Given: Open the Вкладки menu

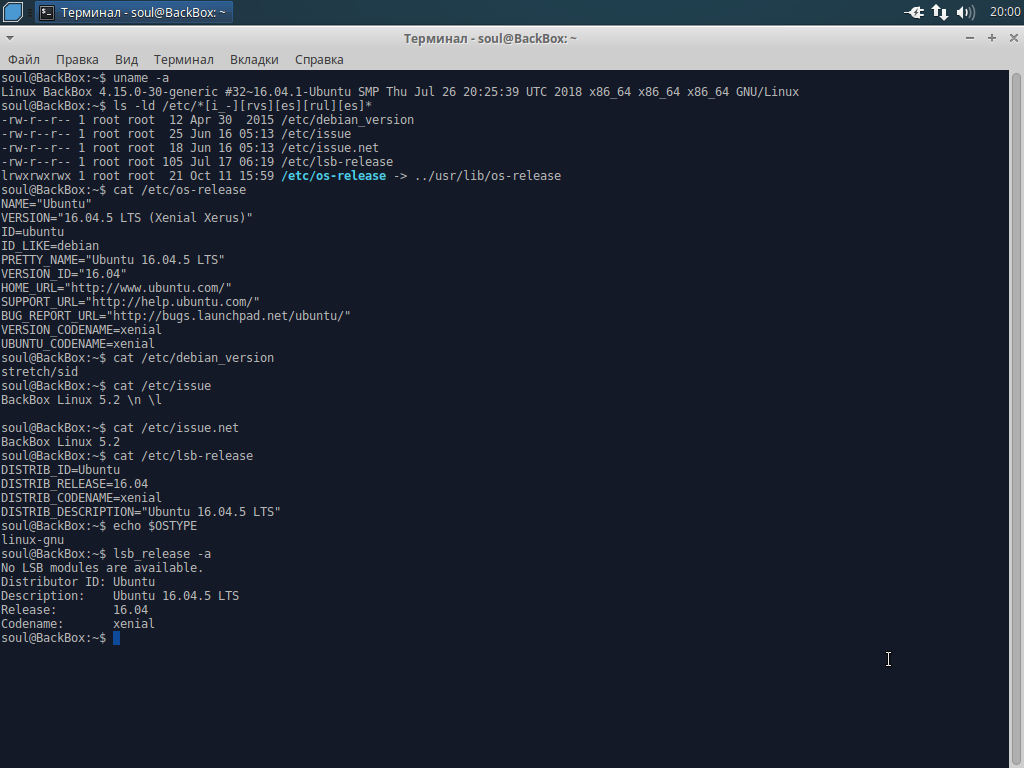Looking at the screenshot, I should click(x=254, y=59).
